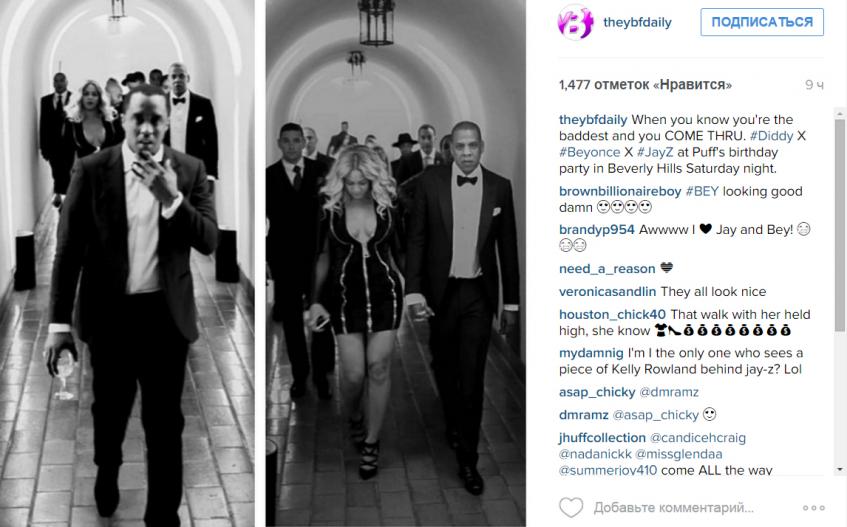The image size is (847, 527).
Task: Click the theybfdaily profile avatar
Action: point(575,22)
